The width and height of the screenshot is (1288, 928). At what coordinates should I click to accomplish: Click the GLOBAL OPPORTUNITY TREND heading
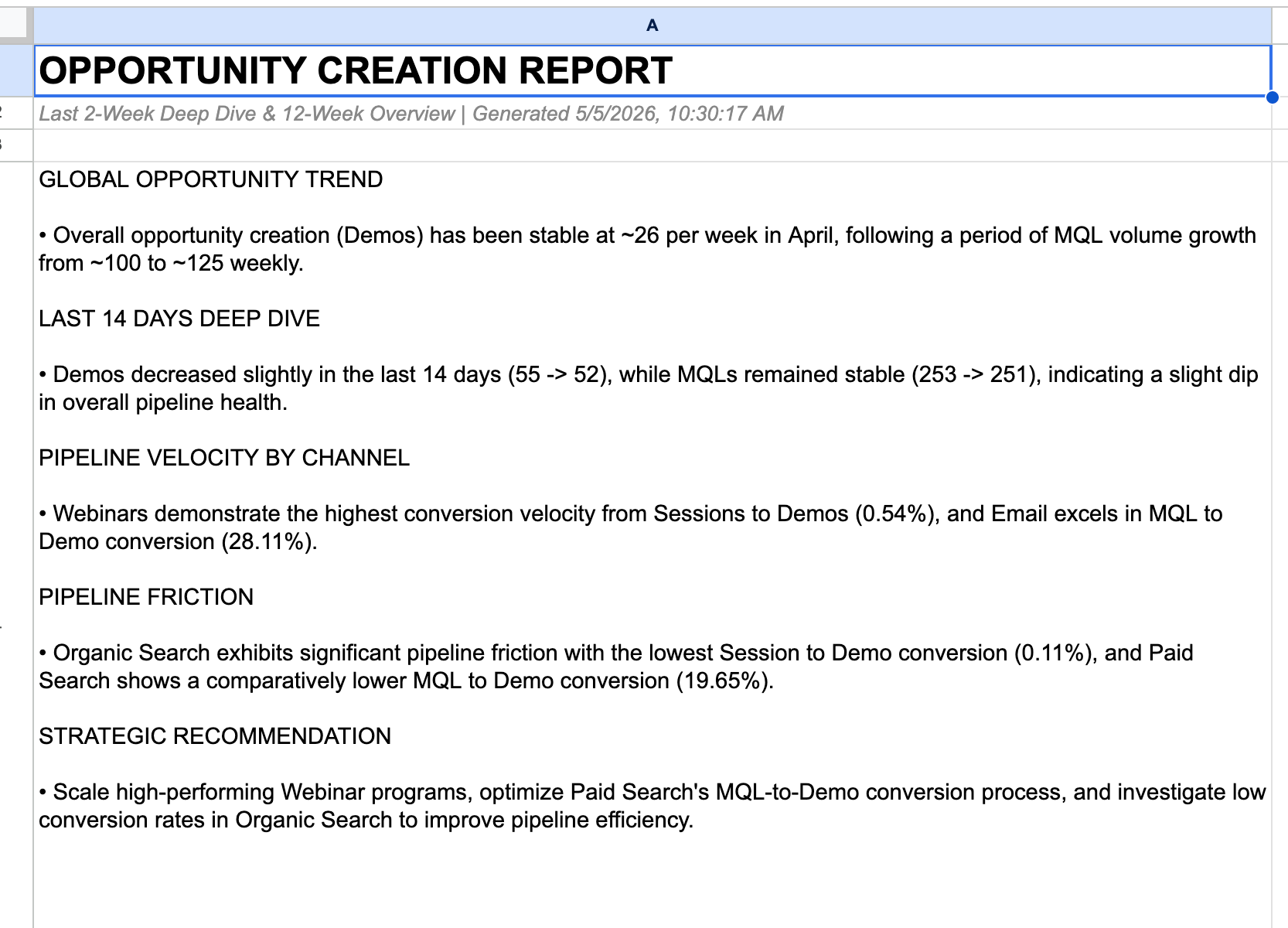211,179
